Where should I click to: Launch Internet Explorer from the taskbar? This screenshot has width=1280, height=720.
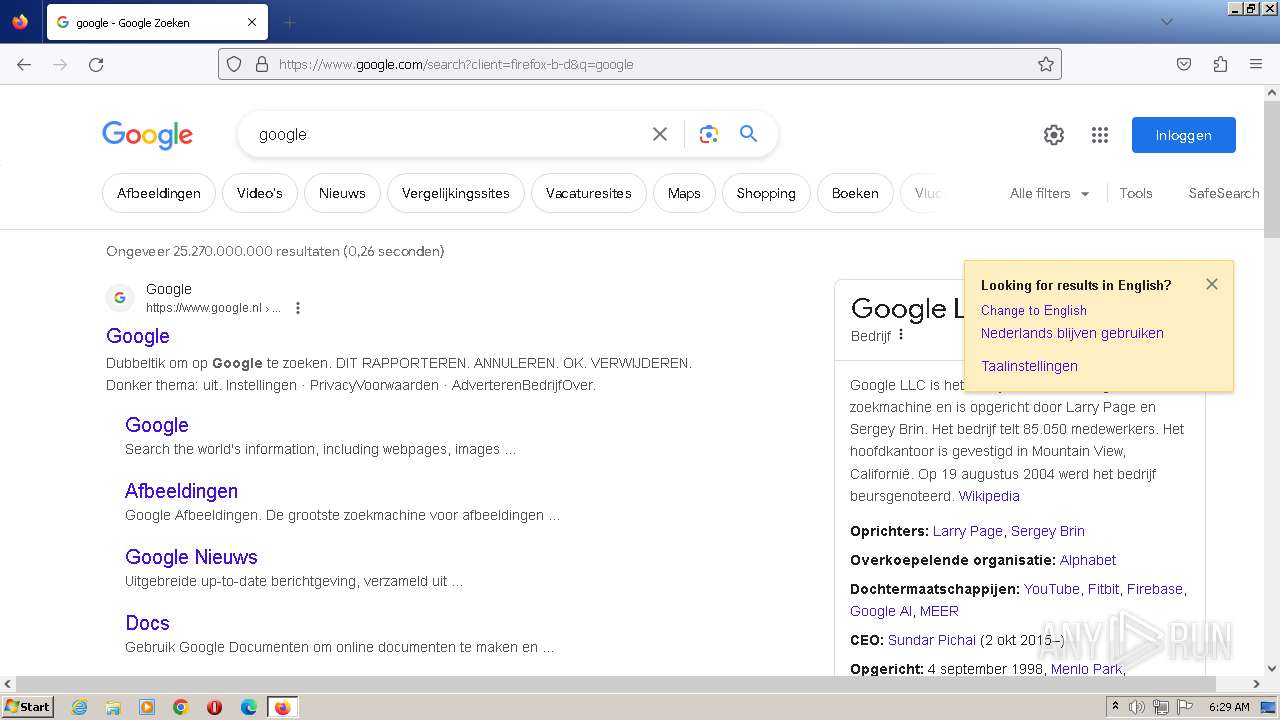(79, 707)
